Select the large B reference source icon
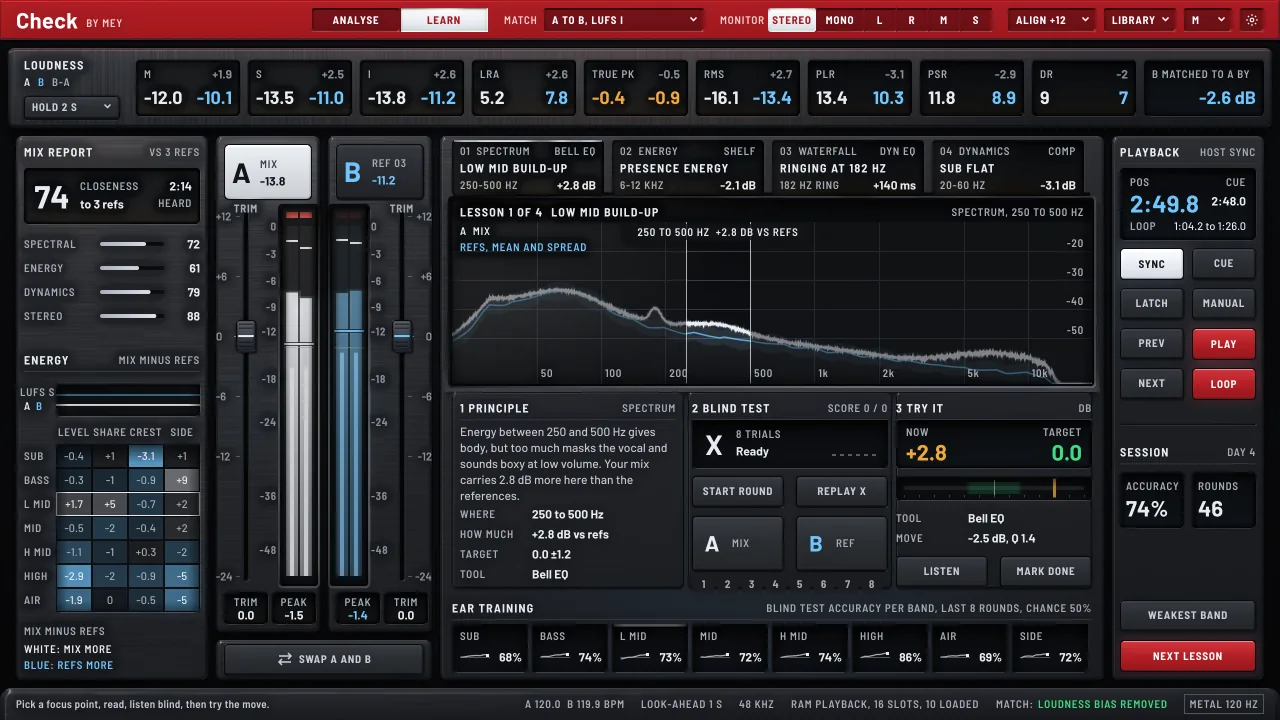 tap(353, 173)
